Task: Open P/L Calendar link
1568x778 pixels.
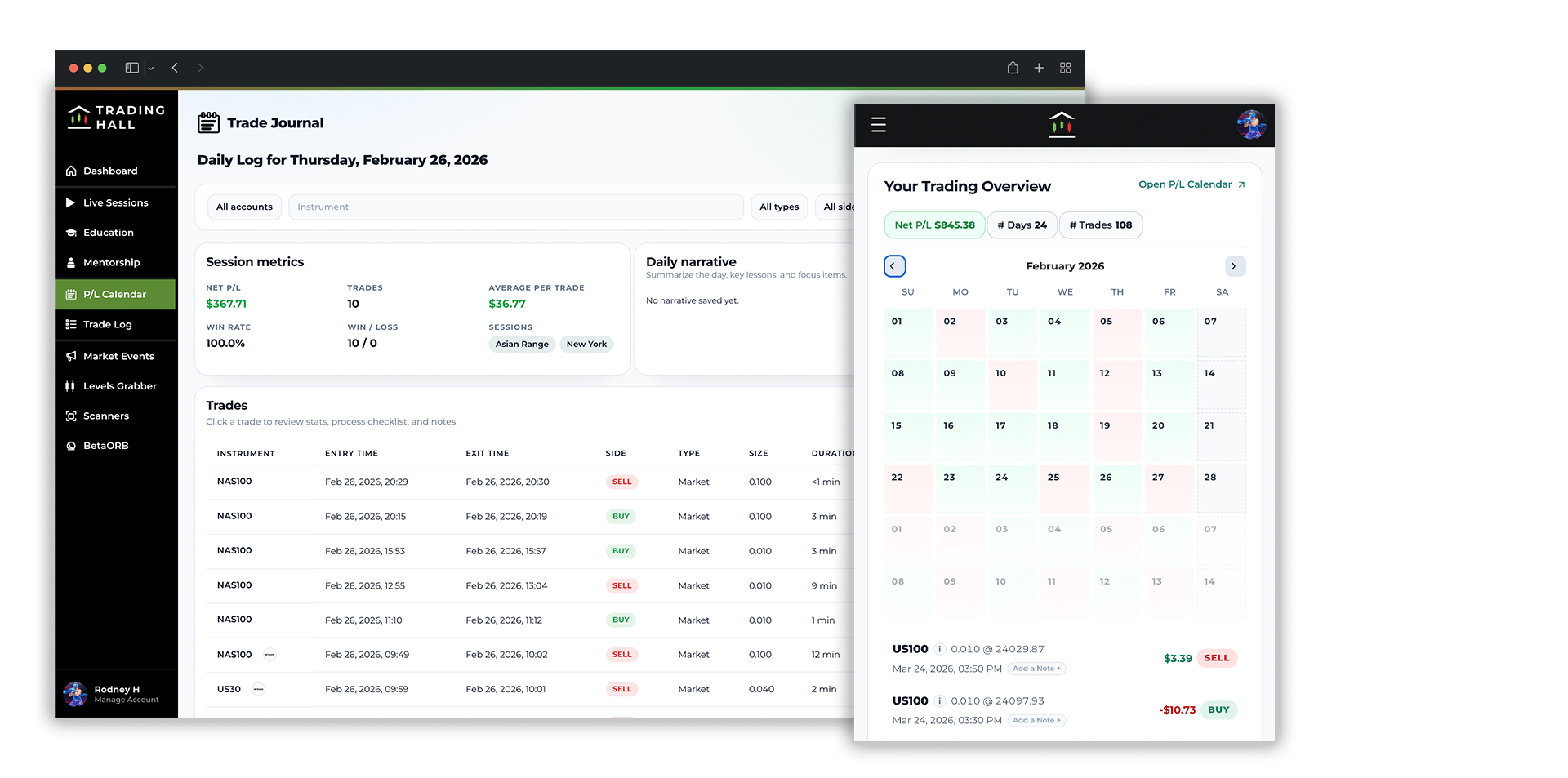Action: (x=1191, y=184)
